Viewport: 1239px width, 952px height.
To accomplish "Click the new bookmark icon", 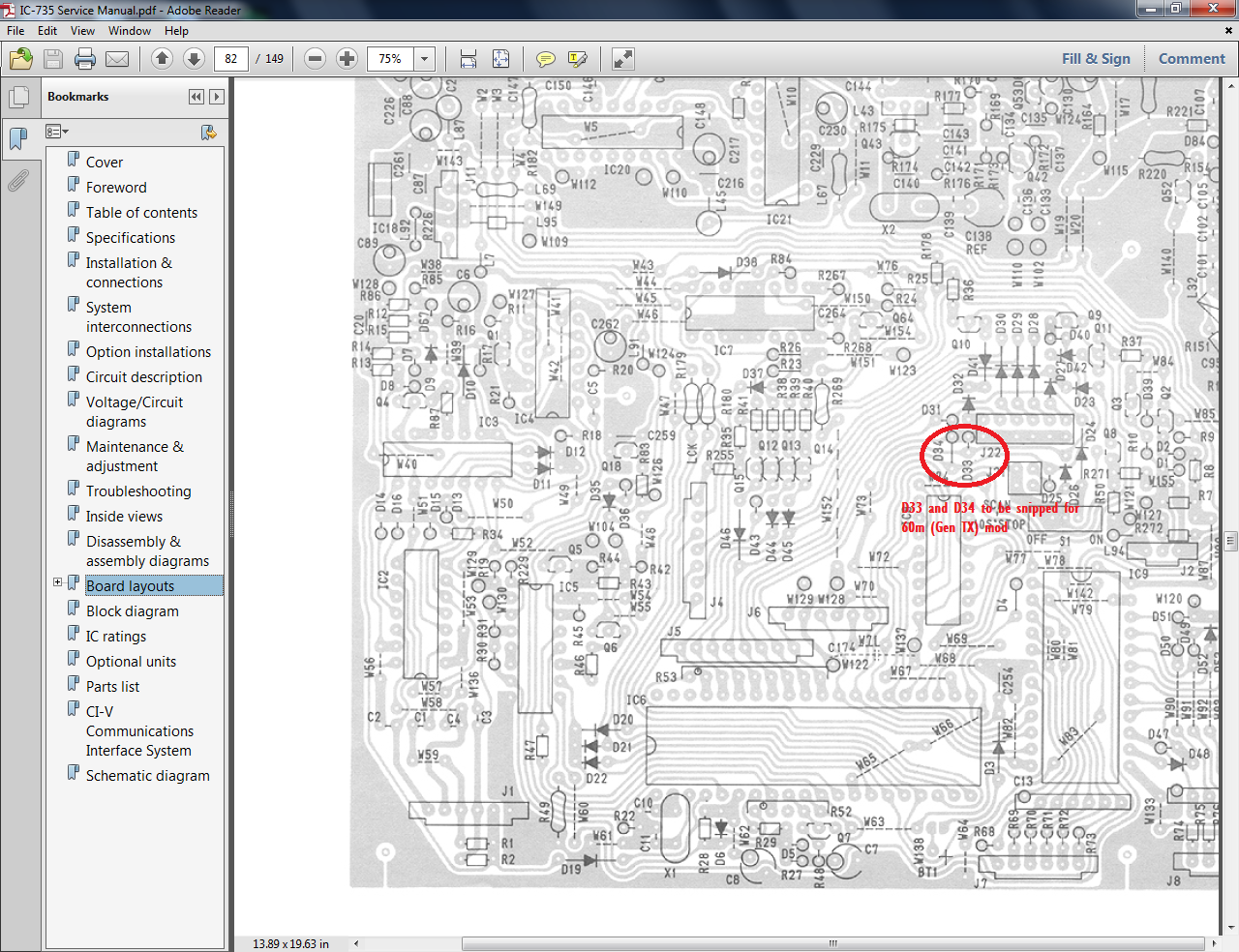I will click(x=208, y=132).
